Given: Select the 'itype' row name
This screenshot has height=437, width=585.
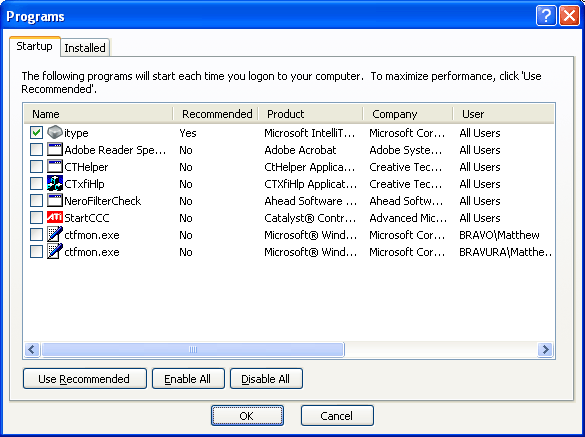Looking at the screenshot, I should 76,133.
